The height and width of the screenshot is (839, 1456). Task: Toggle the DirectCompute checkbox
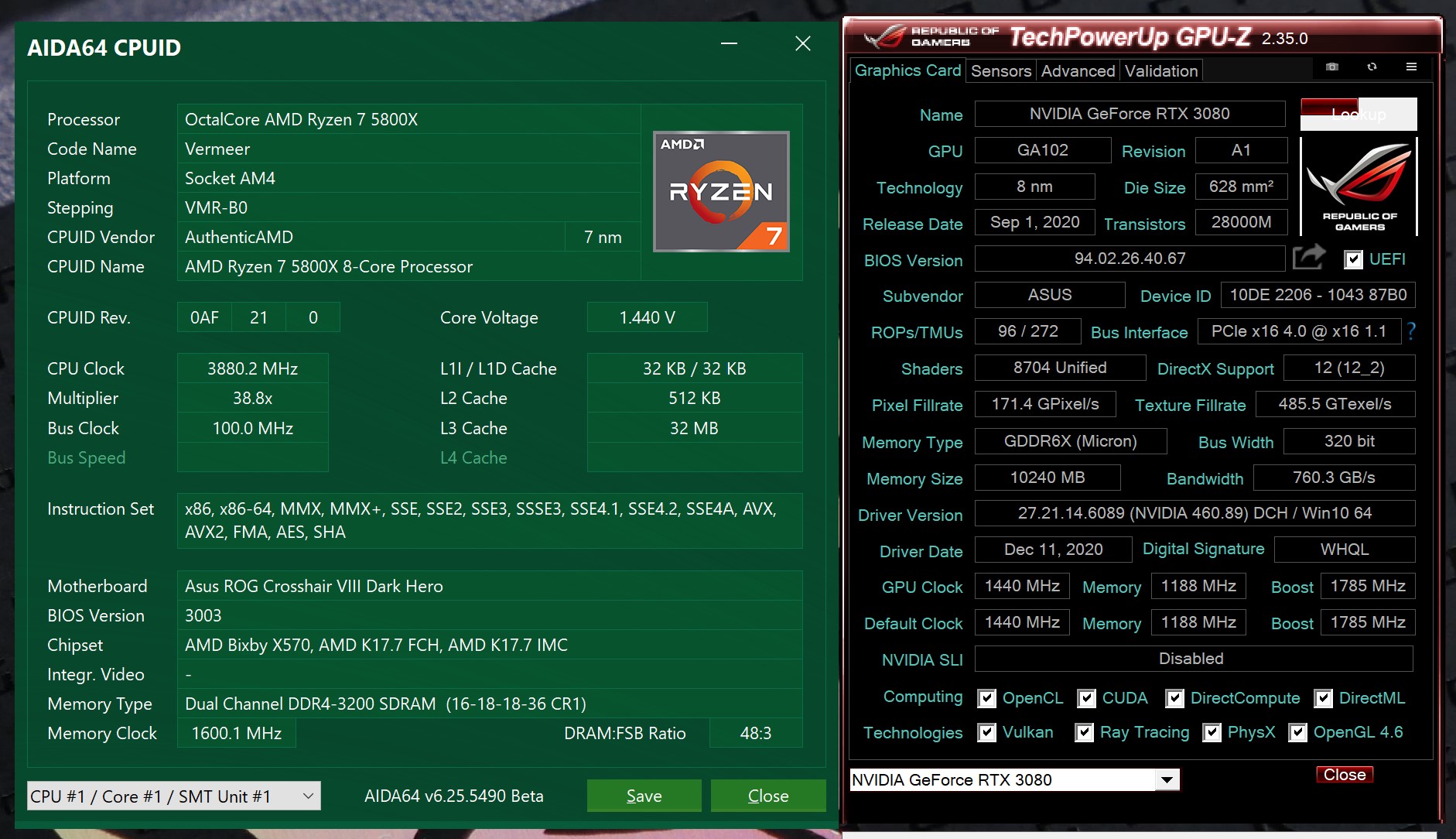pos(1174,698)
